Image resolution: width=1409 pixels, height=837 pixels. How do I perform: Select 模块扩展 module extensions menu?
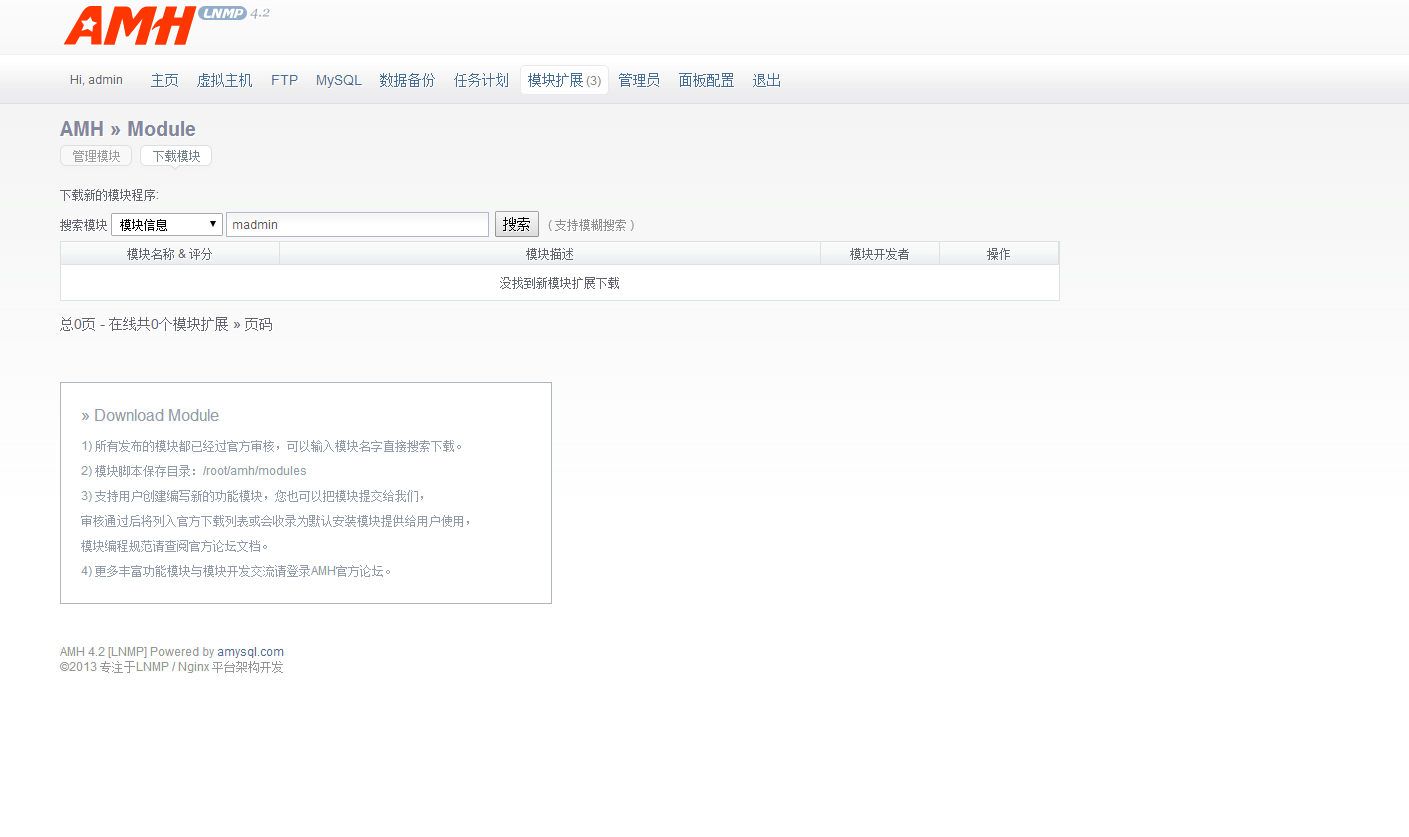click(564, 80)
